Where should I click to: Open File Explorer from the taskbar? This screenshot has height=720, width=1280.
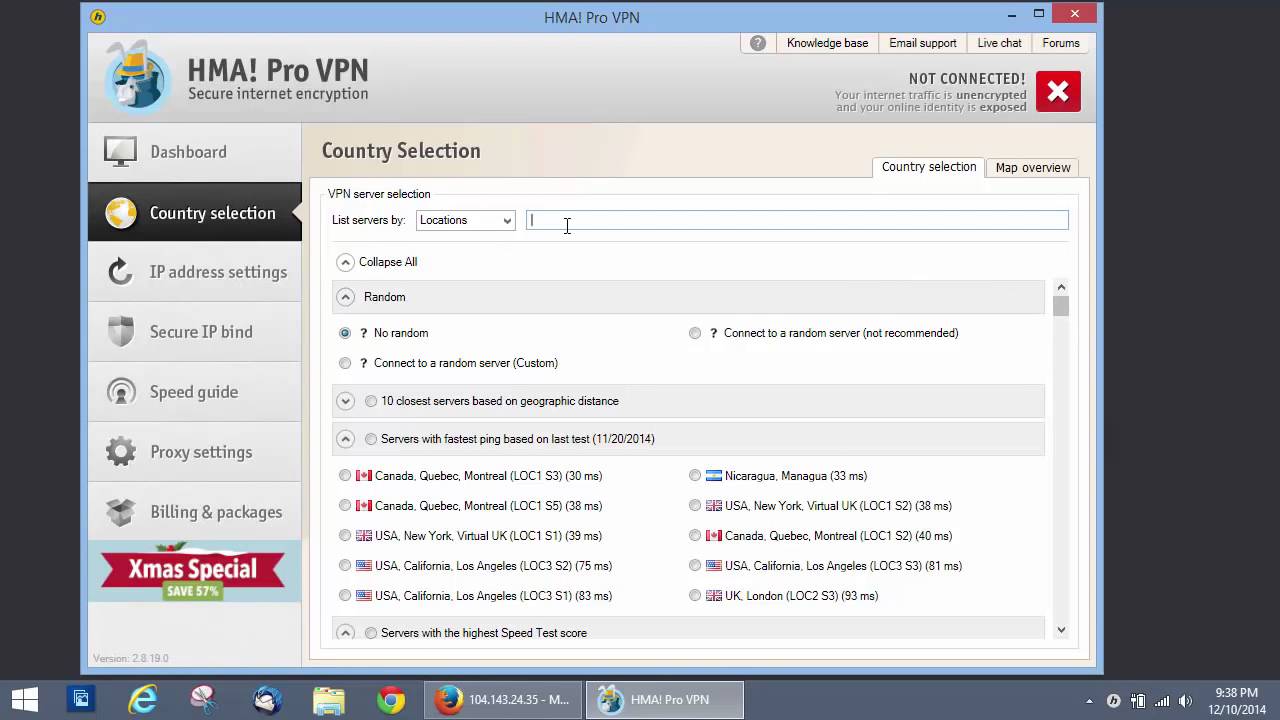(x=329, y=699)
